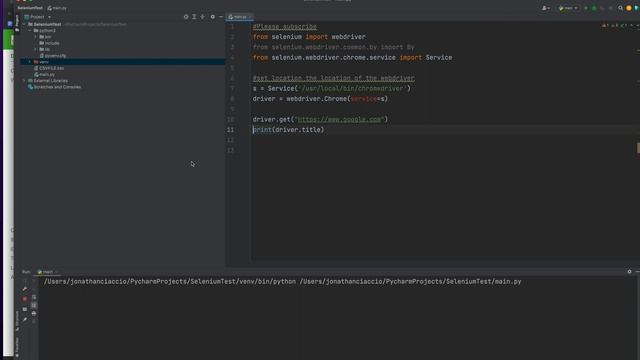Toggle soft-wrap in Run console
The width and height of the screenshot is (640, 360).
(x=34, y=297)
